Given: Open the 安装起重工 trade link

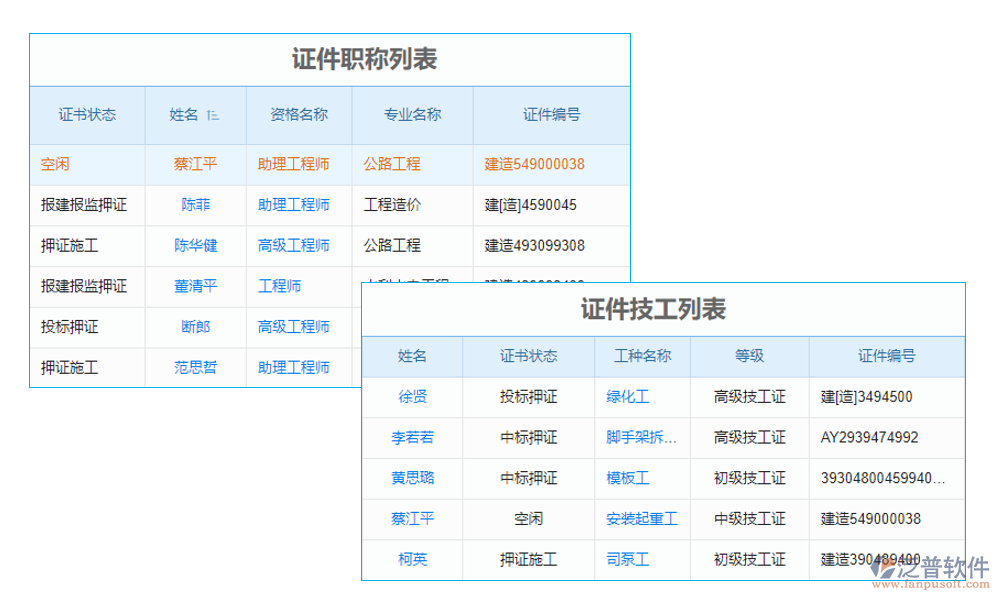Looking at the screenshot, I should point(644,520).
